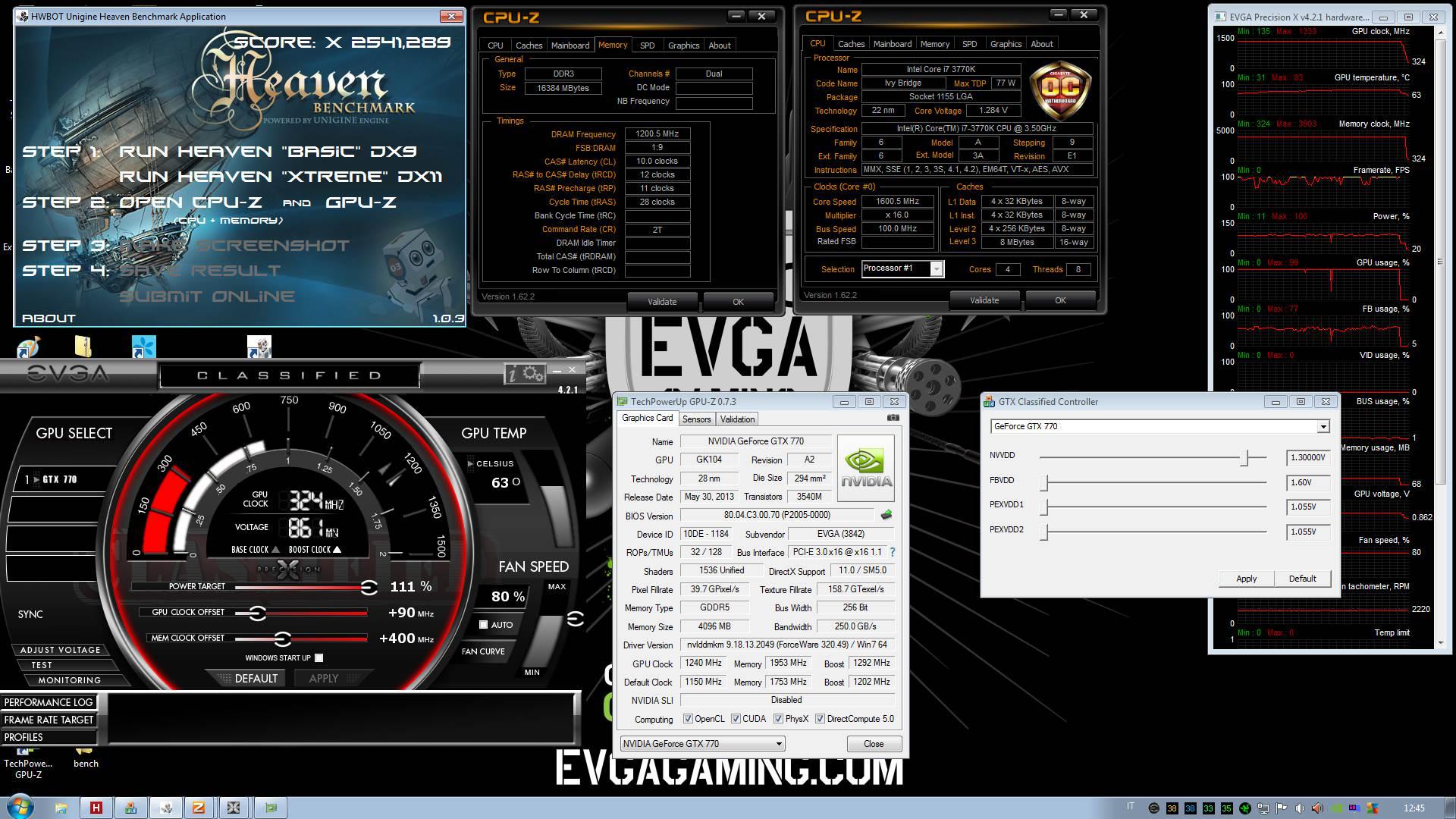Open Performance Log panel
The height and width of the screenshot is (819, 1456).
point(49,702)
